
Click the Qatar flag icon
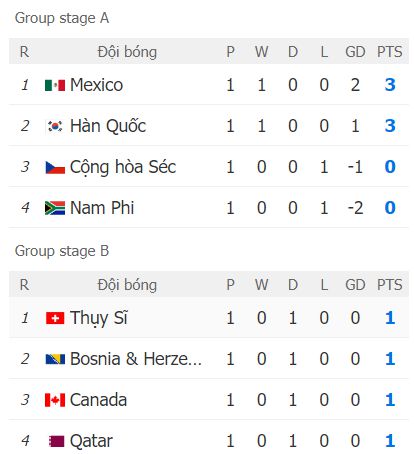[x=56, y=441]
